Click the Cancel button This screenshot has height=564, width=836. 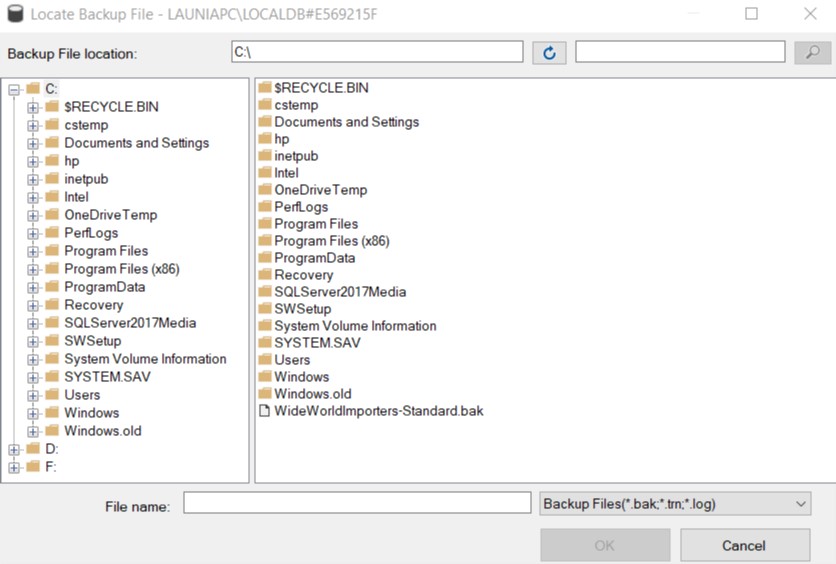744,545
